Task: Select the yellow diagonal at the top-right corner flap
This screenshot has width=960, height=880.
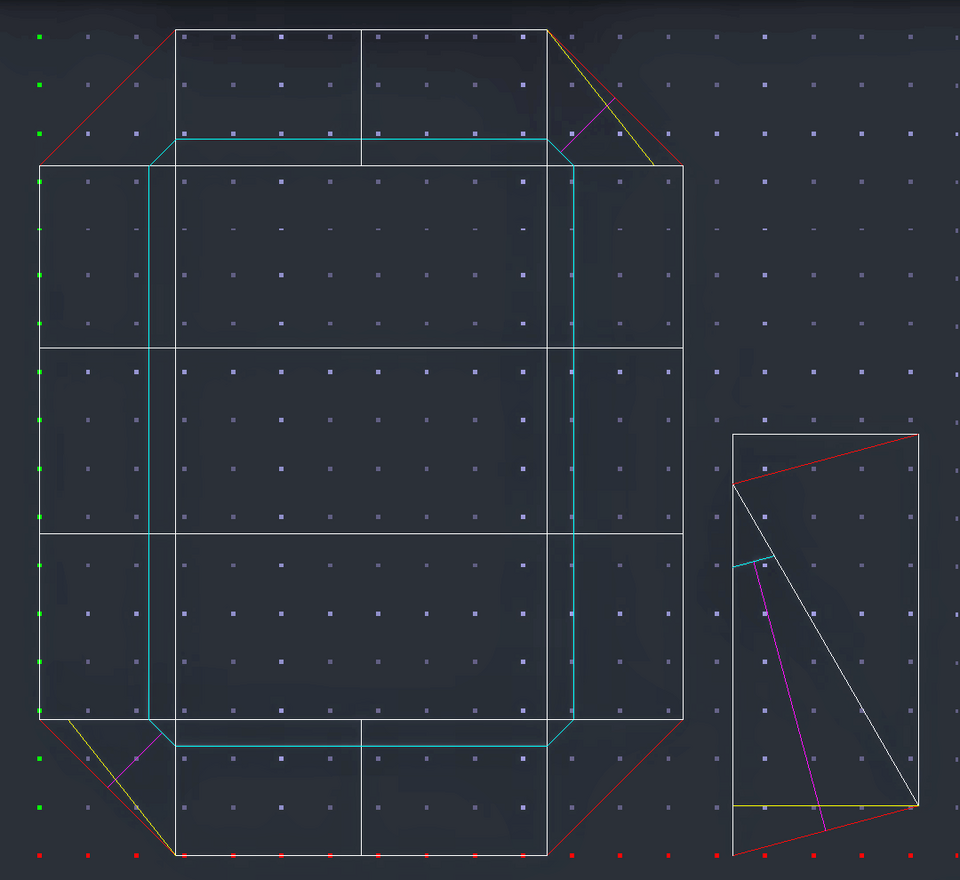Action: click(601, 97)
